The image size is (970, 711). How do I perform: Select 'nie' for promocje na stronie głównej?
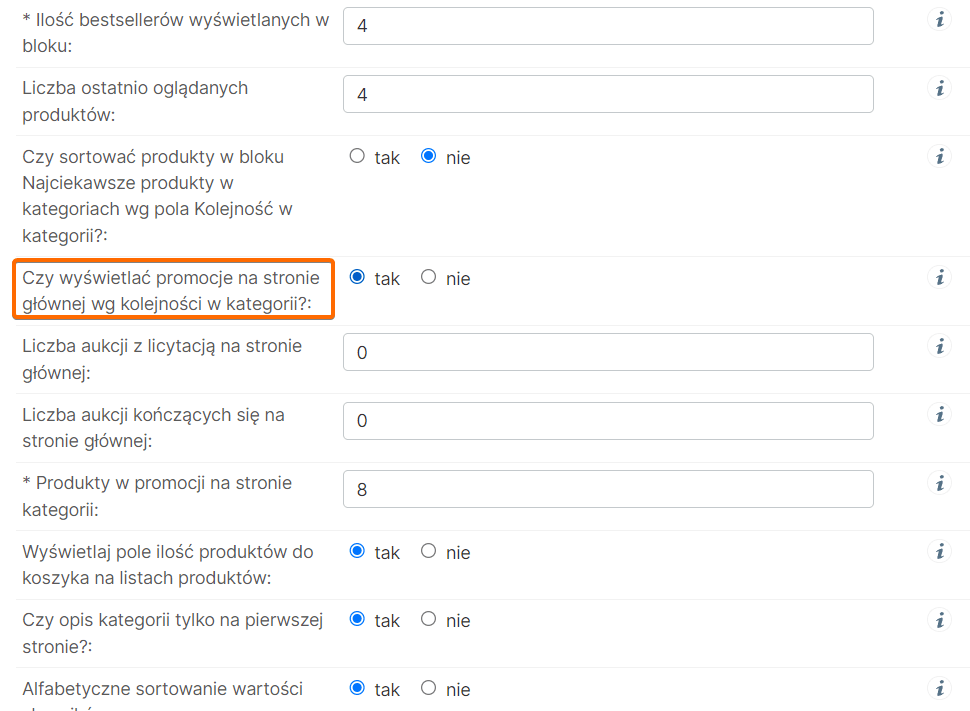point(429,277)
